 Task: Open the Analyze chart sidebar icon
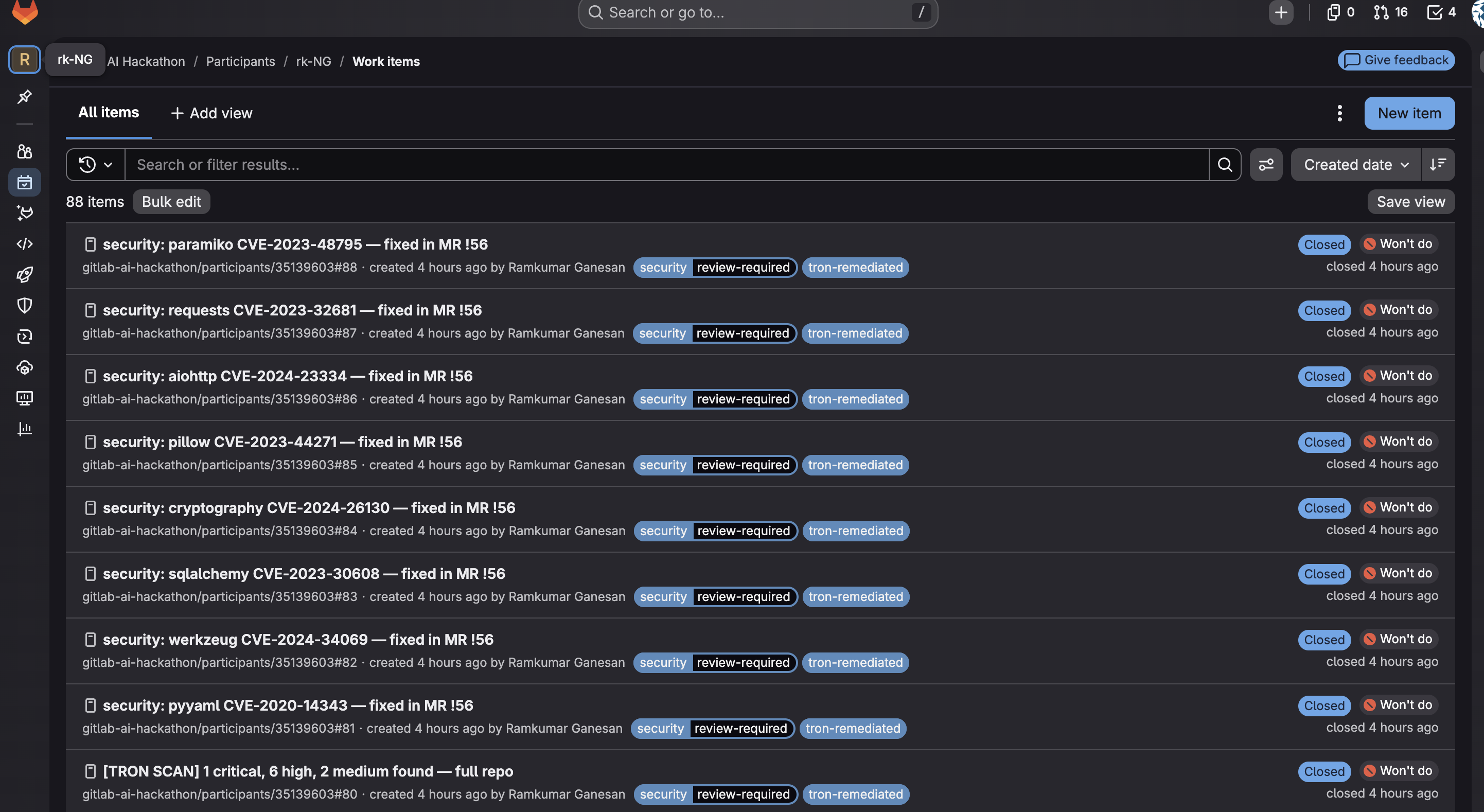coord(24,429)
